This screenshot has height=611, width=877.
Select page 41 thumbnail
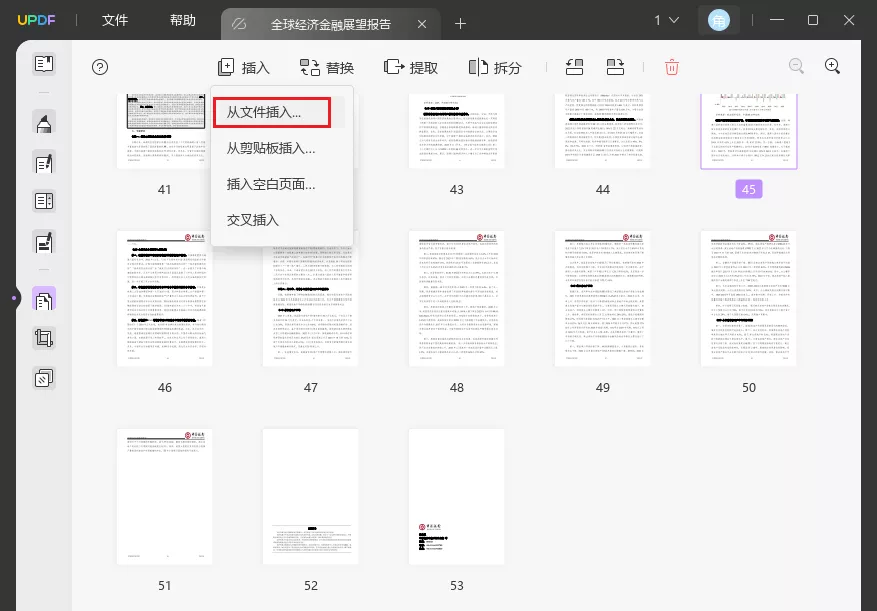tap(164, 131)
